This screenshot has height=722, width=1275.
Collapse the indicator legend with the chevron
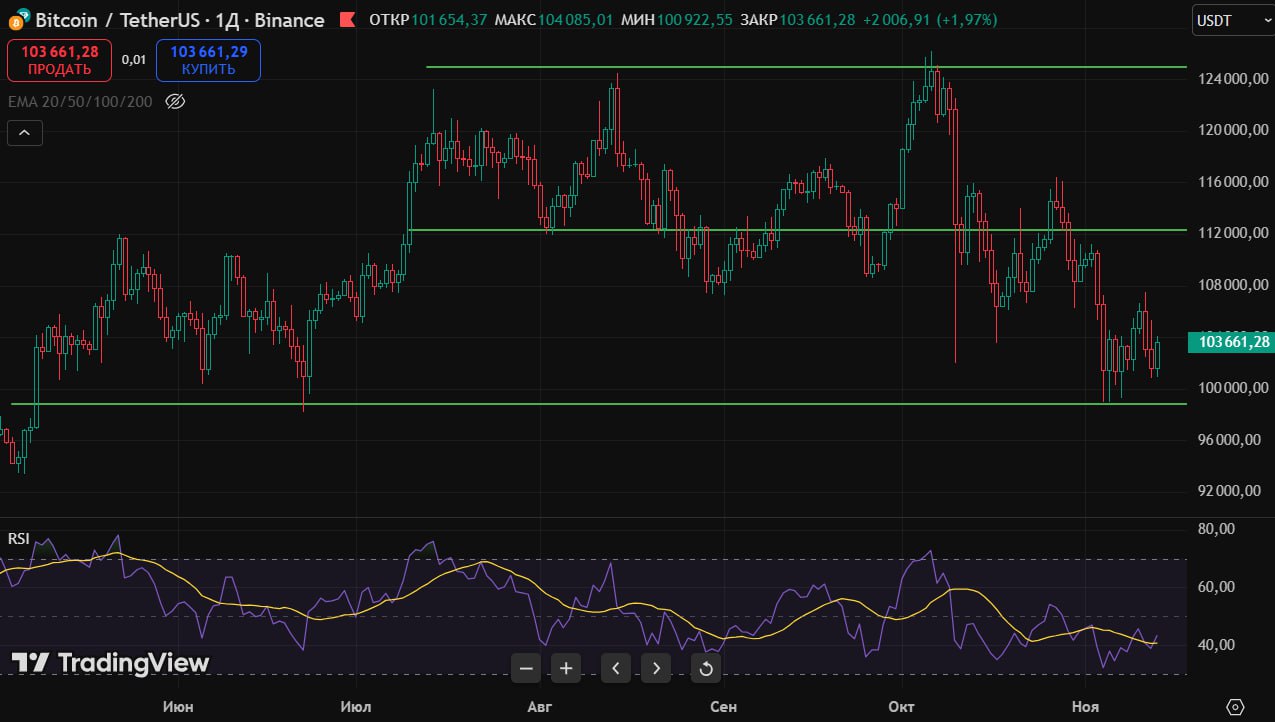[x=25, y=133]
